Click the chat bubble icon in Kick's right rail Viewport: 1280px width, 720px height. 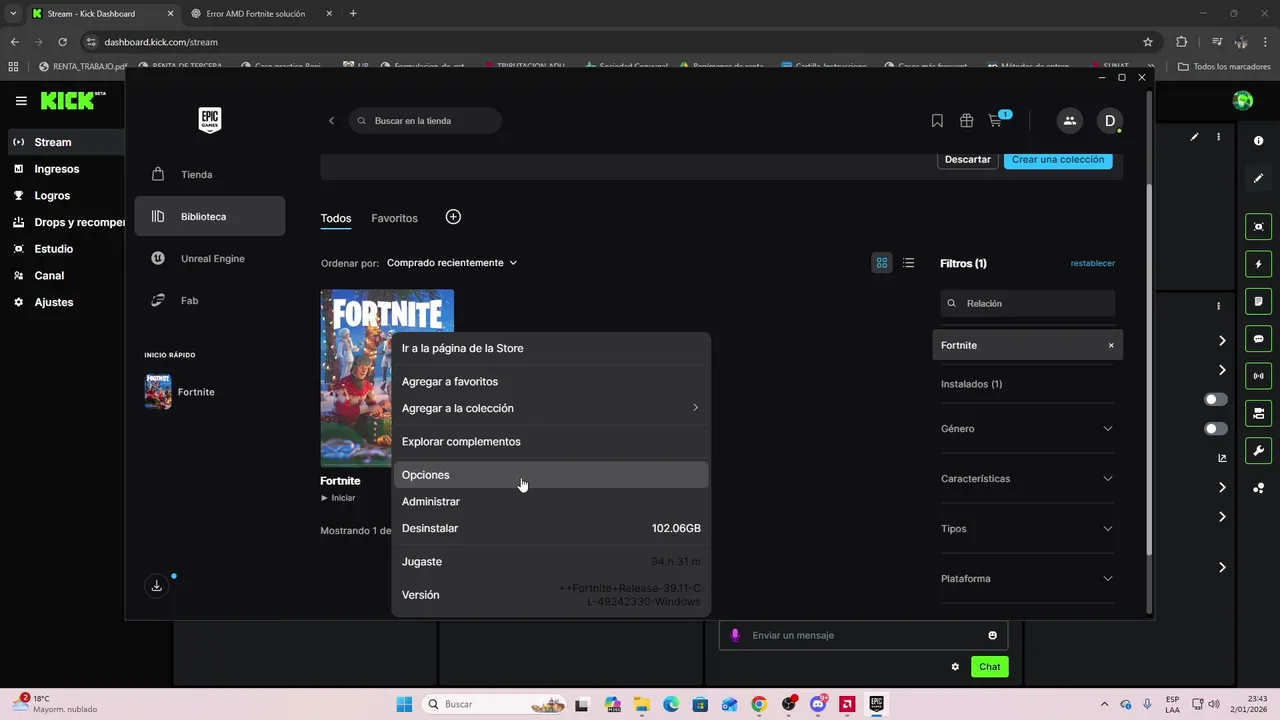point(1259,339)
